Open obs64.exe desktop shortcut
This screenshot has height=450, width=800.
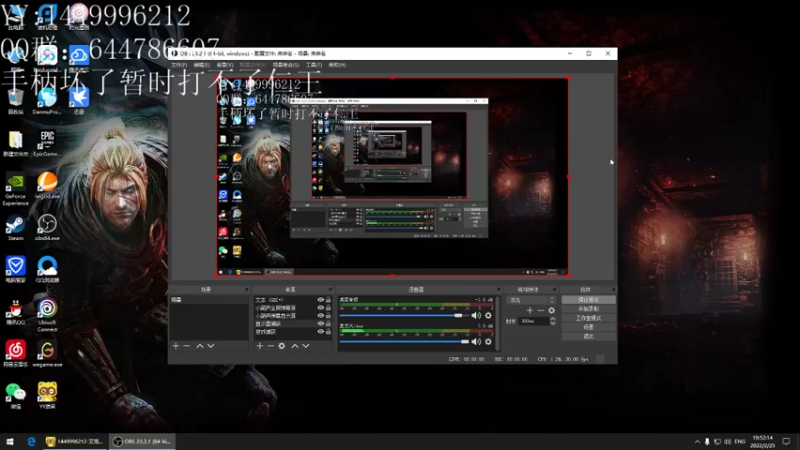click(x=47, y=228)
